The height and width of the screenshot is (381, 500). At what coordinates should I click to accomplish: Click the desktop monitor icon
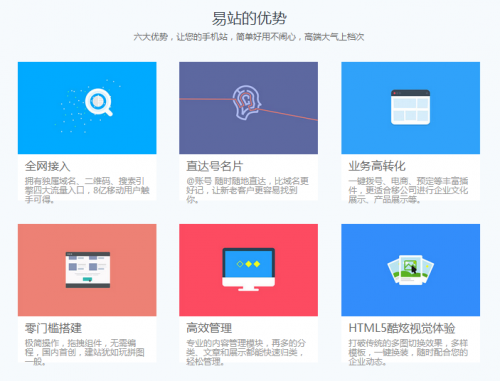pos(248,269)
